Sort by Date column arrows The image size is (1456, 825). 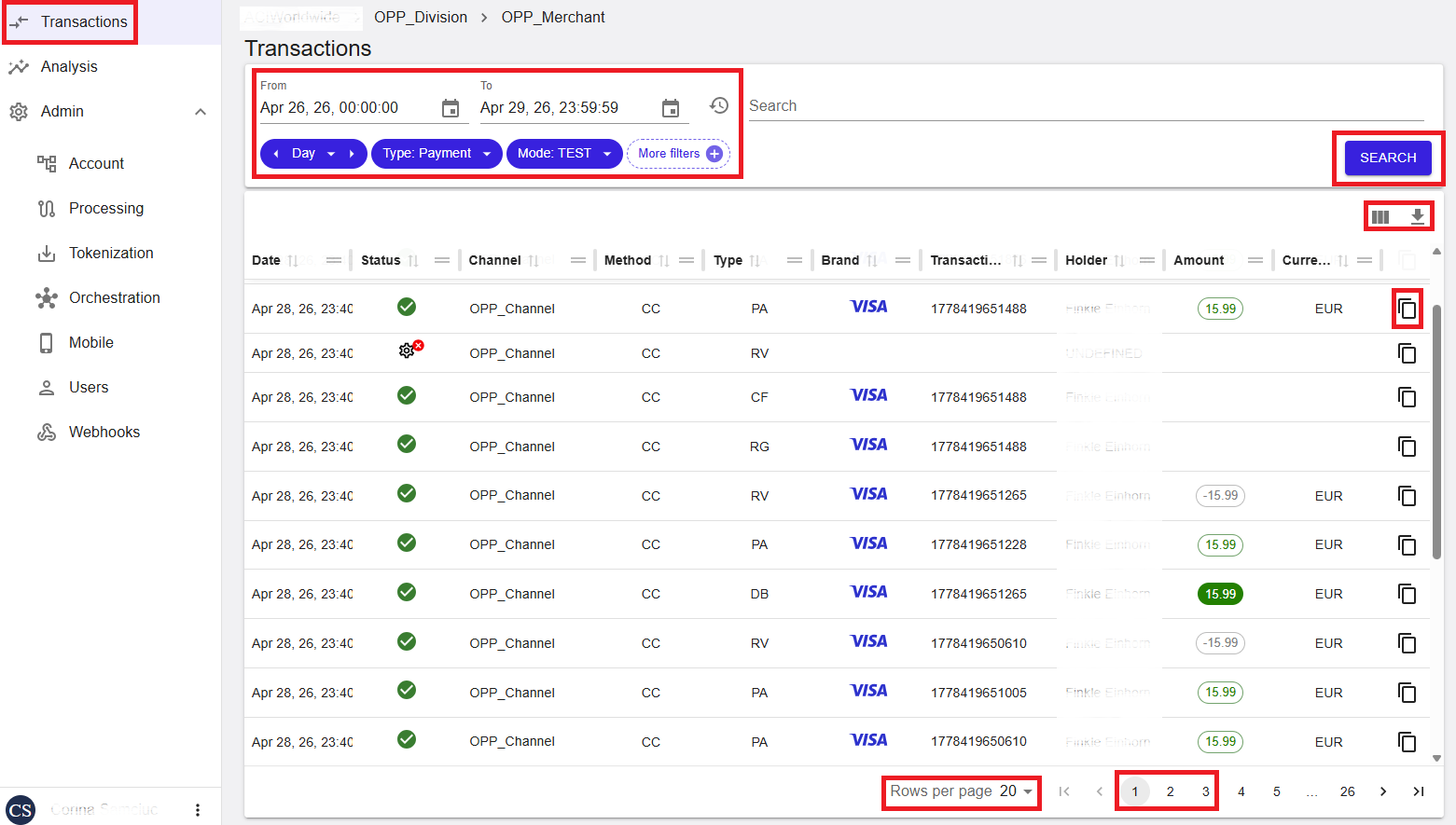click(293, 261)
